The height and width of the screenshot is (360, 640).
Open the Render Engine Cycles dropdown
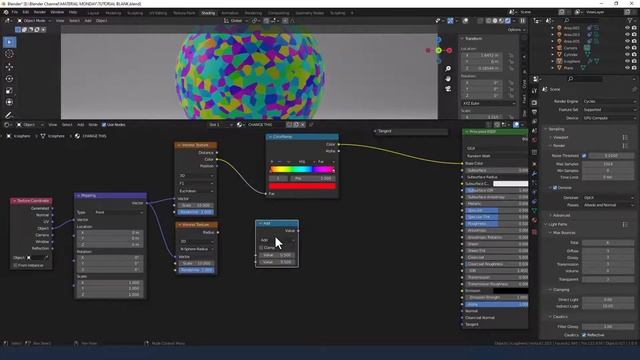pos(609,101)
